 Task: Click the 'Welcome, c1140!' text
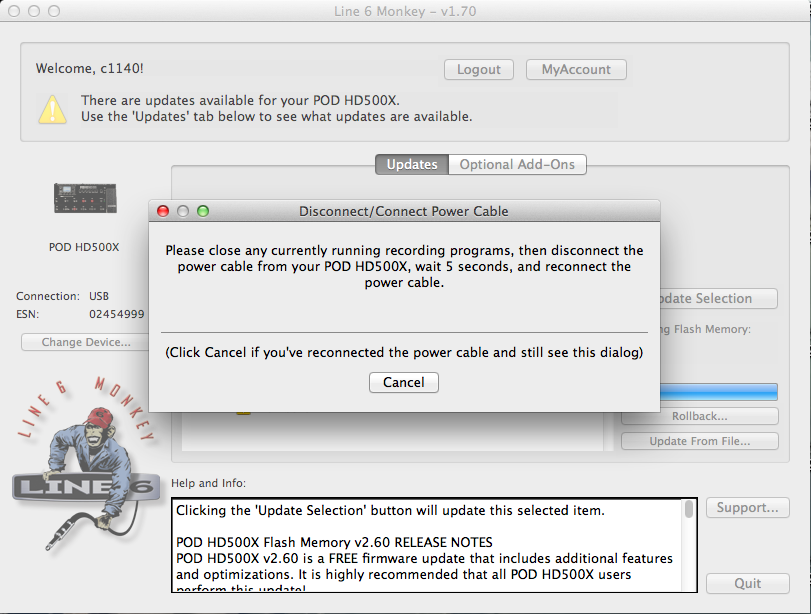pyautogui.click(x=89, y=68)
